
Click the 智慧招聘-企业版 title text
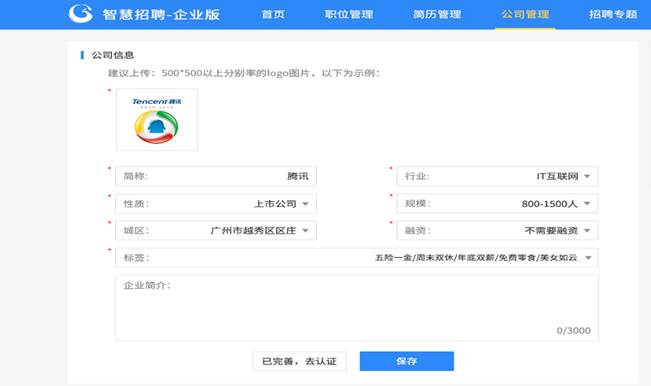point(161,15)
